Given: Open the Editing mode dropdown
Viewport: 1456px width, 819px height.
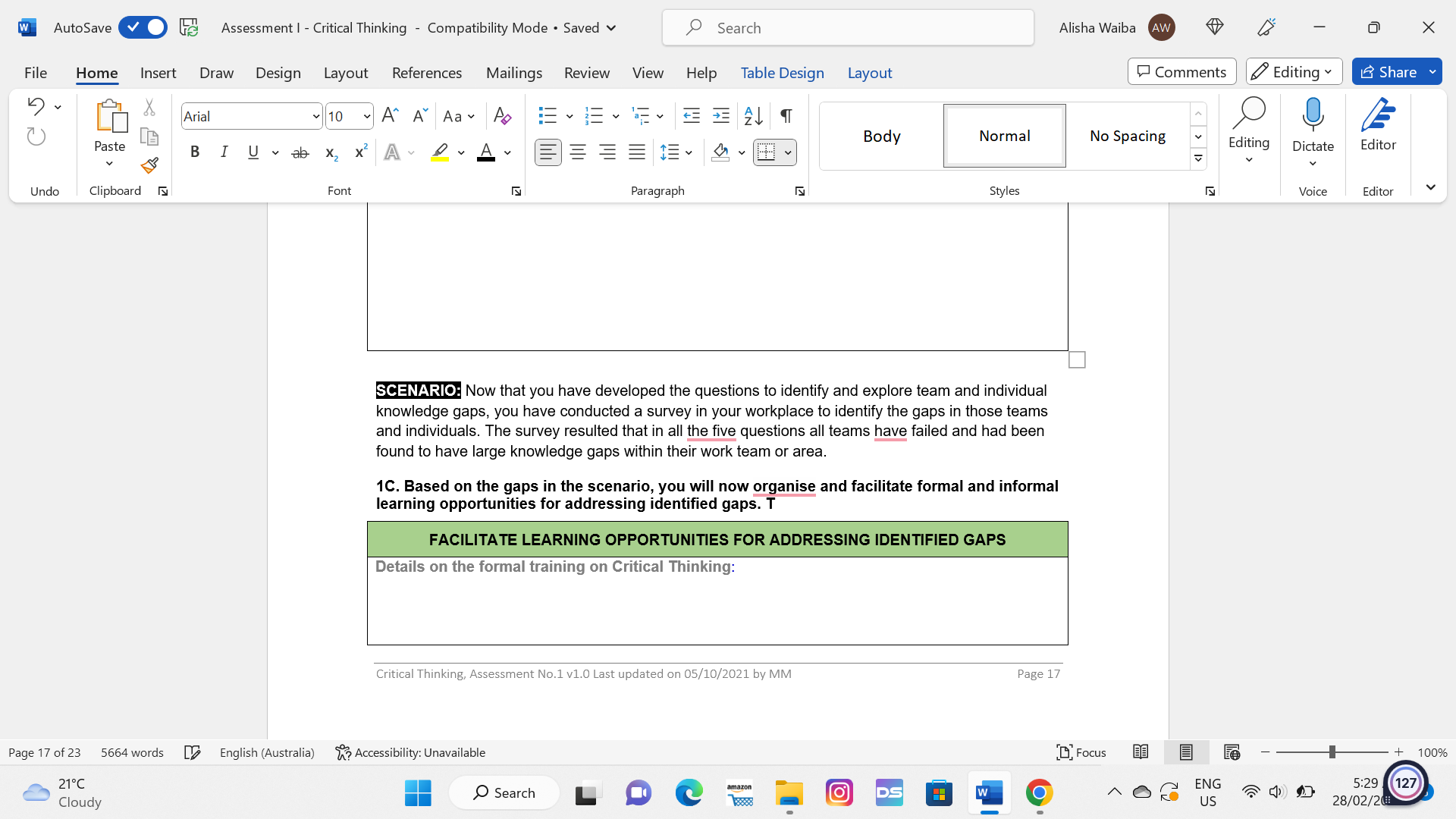Looking at the screenshot, I should pos(1293,71).
